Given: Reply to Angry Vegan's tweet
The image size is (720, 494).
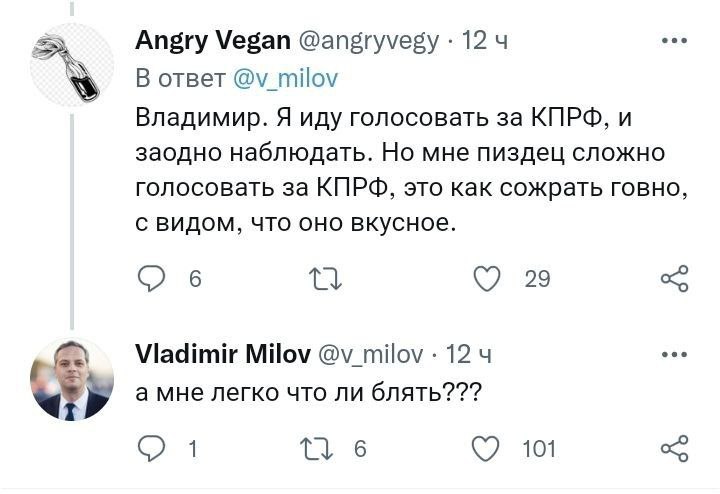Looking at the screenshot, I should (x=150, y=278).
